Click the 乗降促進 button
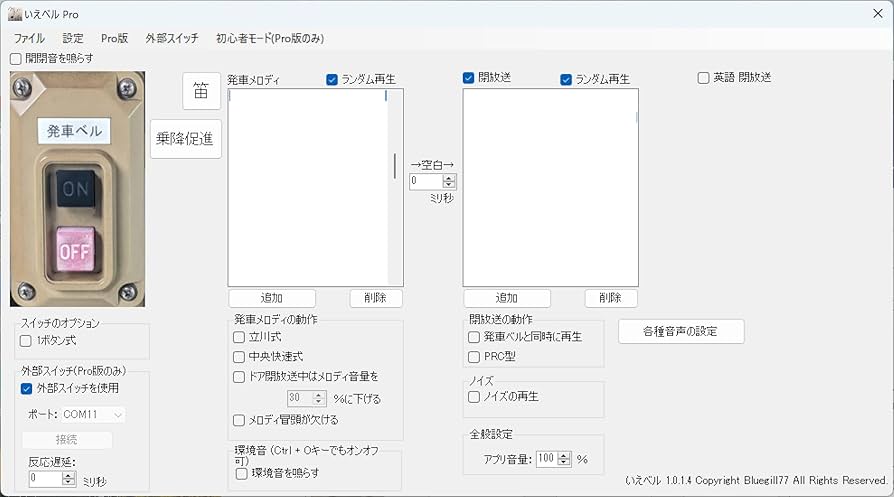 [x=185, y=138]
